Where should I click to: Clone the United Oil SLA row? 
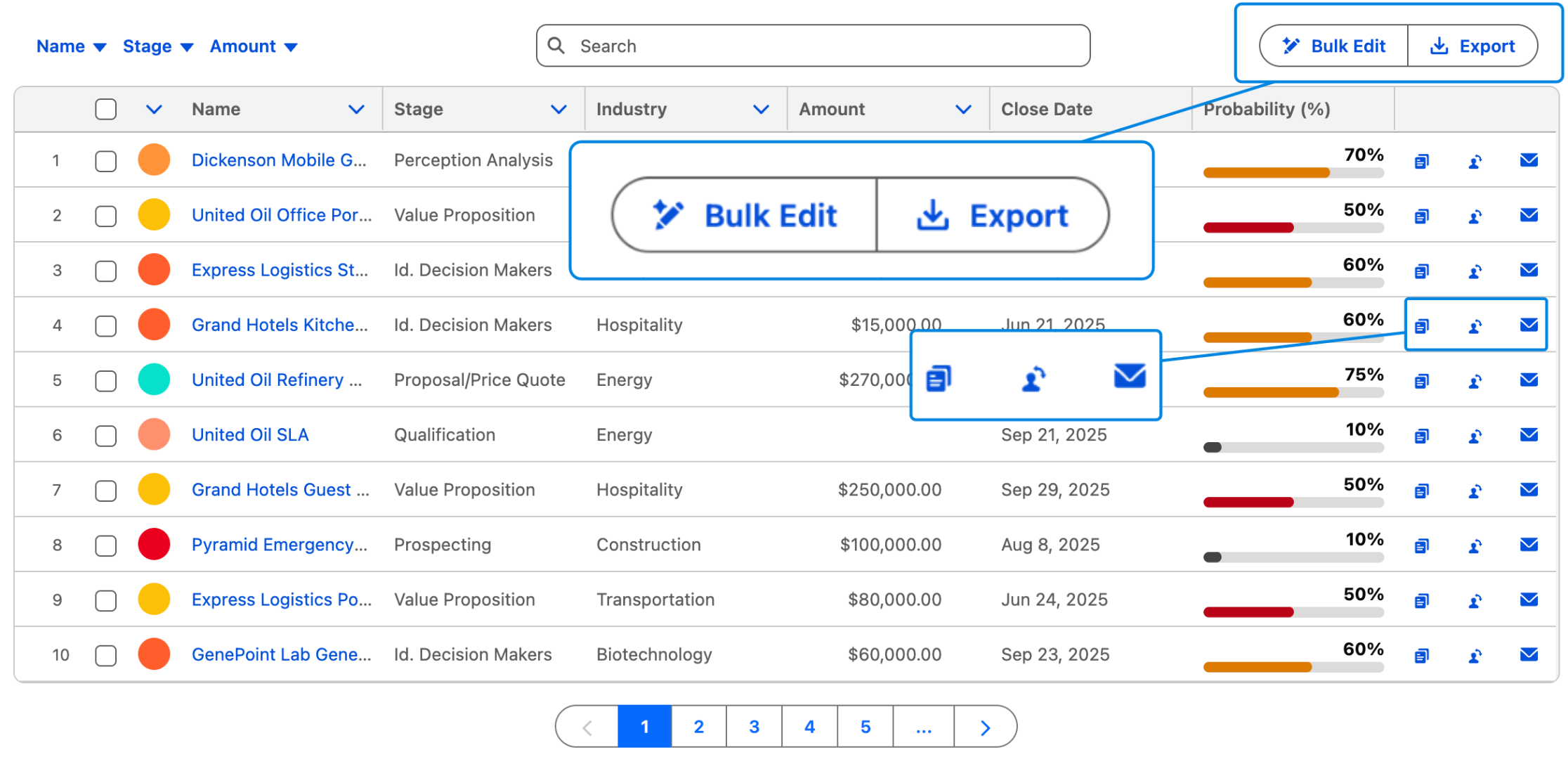[1421, 435]
